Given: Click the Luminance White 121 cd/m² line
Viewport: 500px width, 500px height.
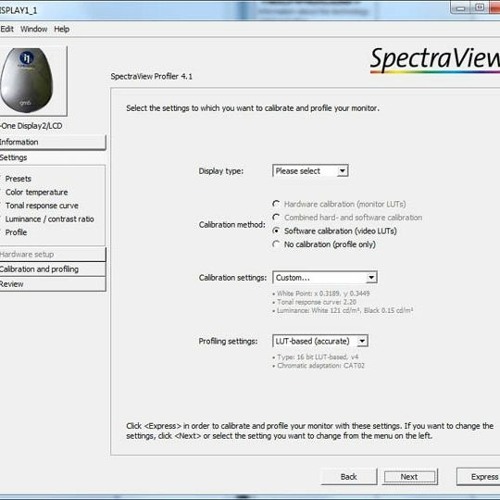Looking at the screenshot, I should tap(343, 310).
